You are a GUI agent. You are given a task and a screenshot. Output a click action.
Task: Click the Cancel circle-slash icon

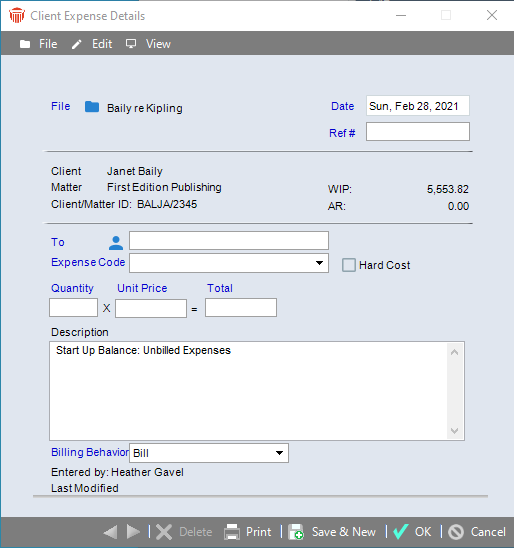[x=456, y=532]
